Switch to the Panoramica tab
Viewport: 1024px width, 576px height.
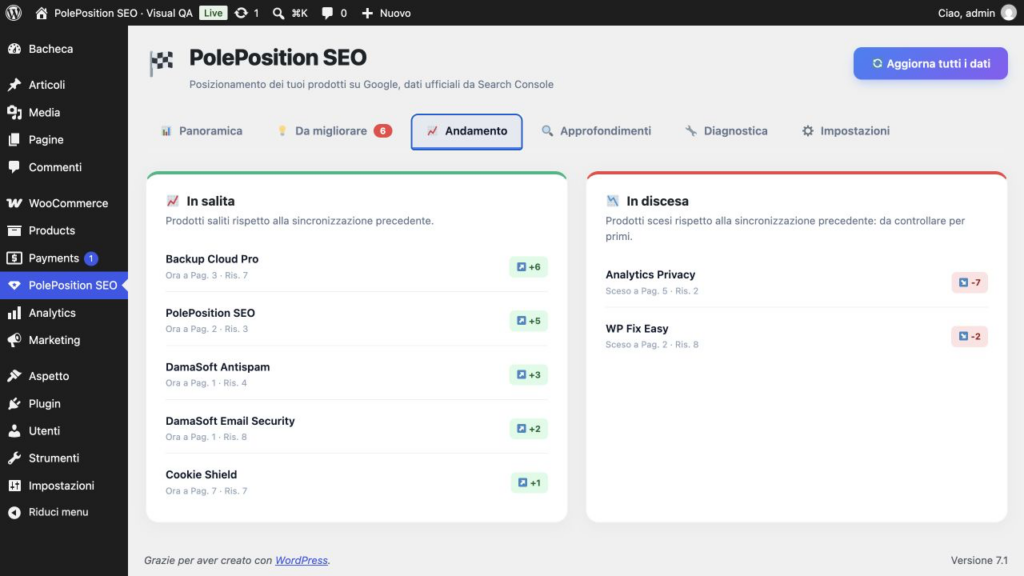pos(202,131)
